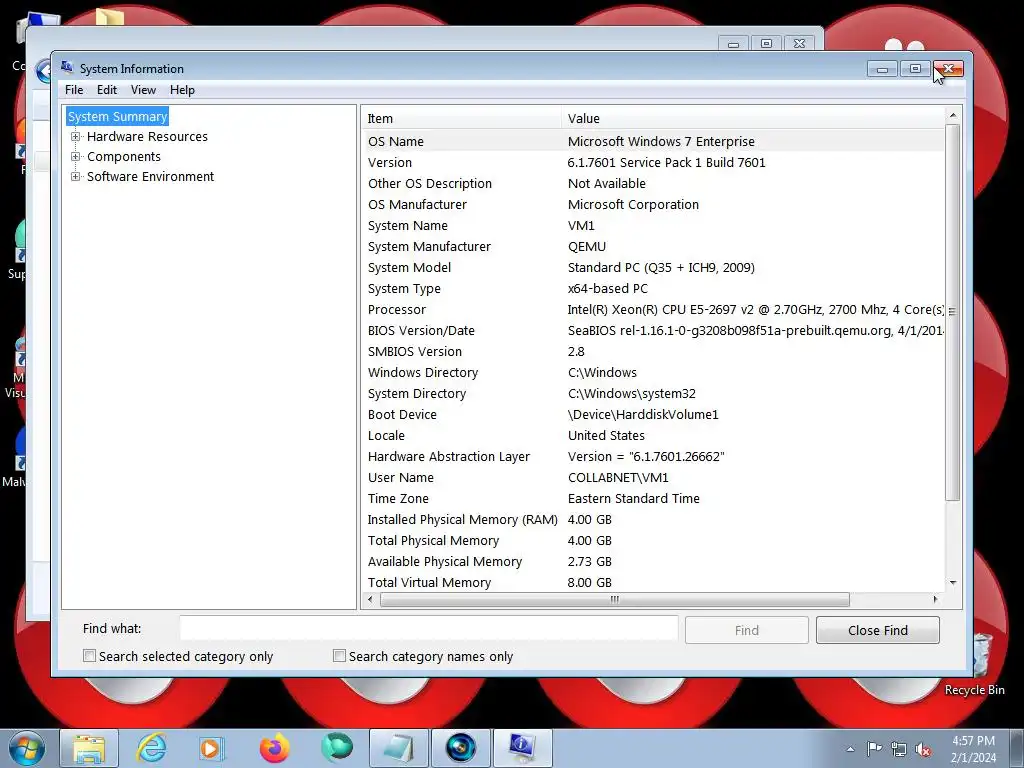Open the green globe app in taskbar
Image resolution: width=1024 pixels, height=768 pixels.
tap(336, 748)
